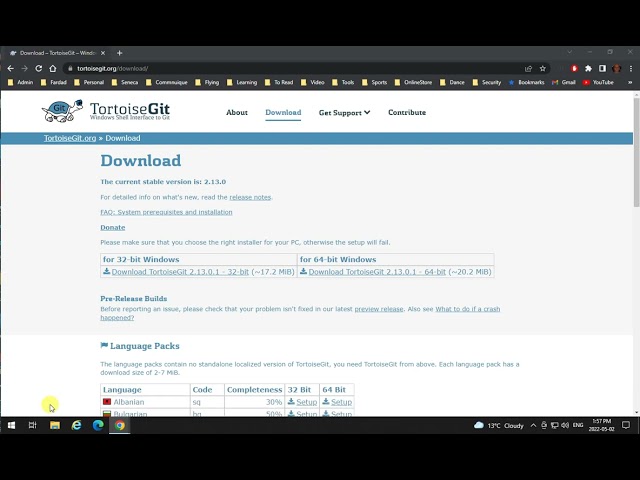Image resolution: width=640 pixels, height=480 pixels.
Task: Open the Learning bookmarks folder
Action: pyautogui.click(x=242, y=82)
